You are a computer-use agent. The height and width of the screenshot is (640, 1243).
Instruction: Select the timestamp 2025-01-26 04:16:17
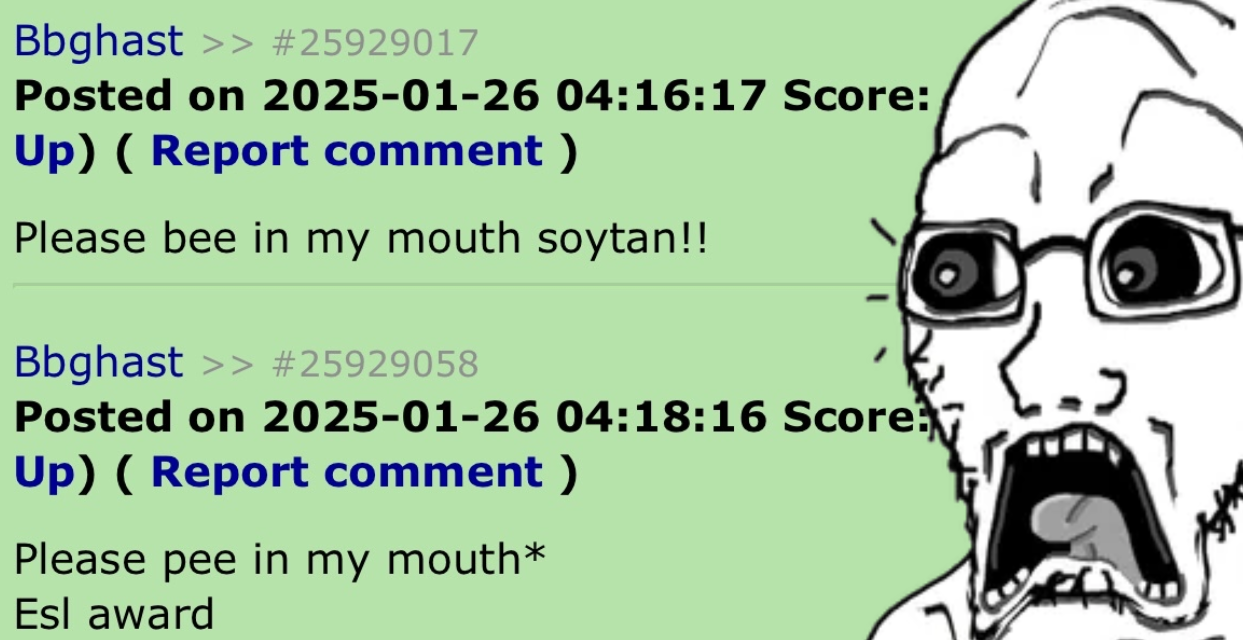click(x=515, y=96)
